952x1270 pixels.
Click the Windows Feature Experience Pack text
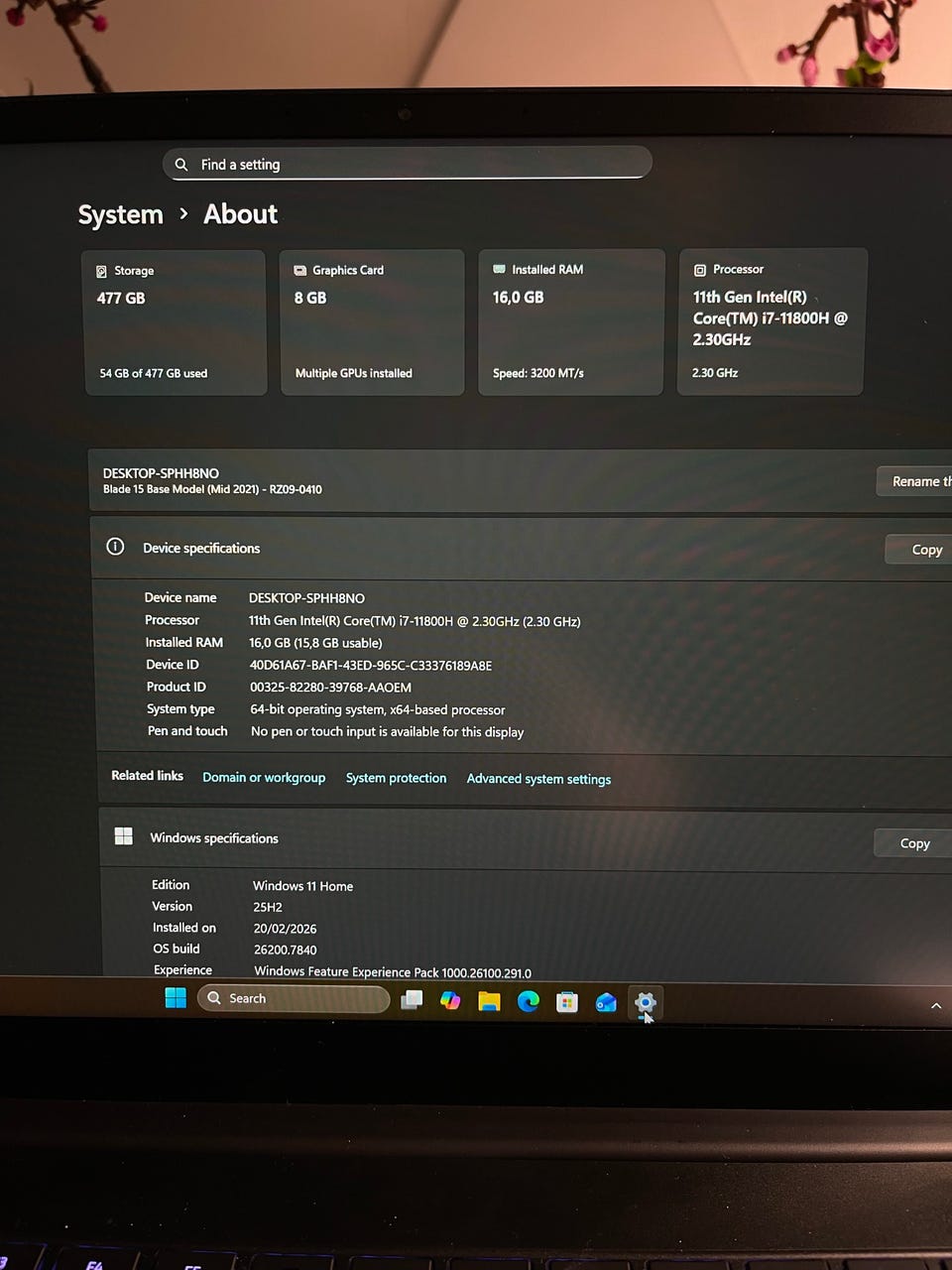tap(393, 972)
